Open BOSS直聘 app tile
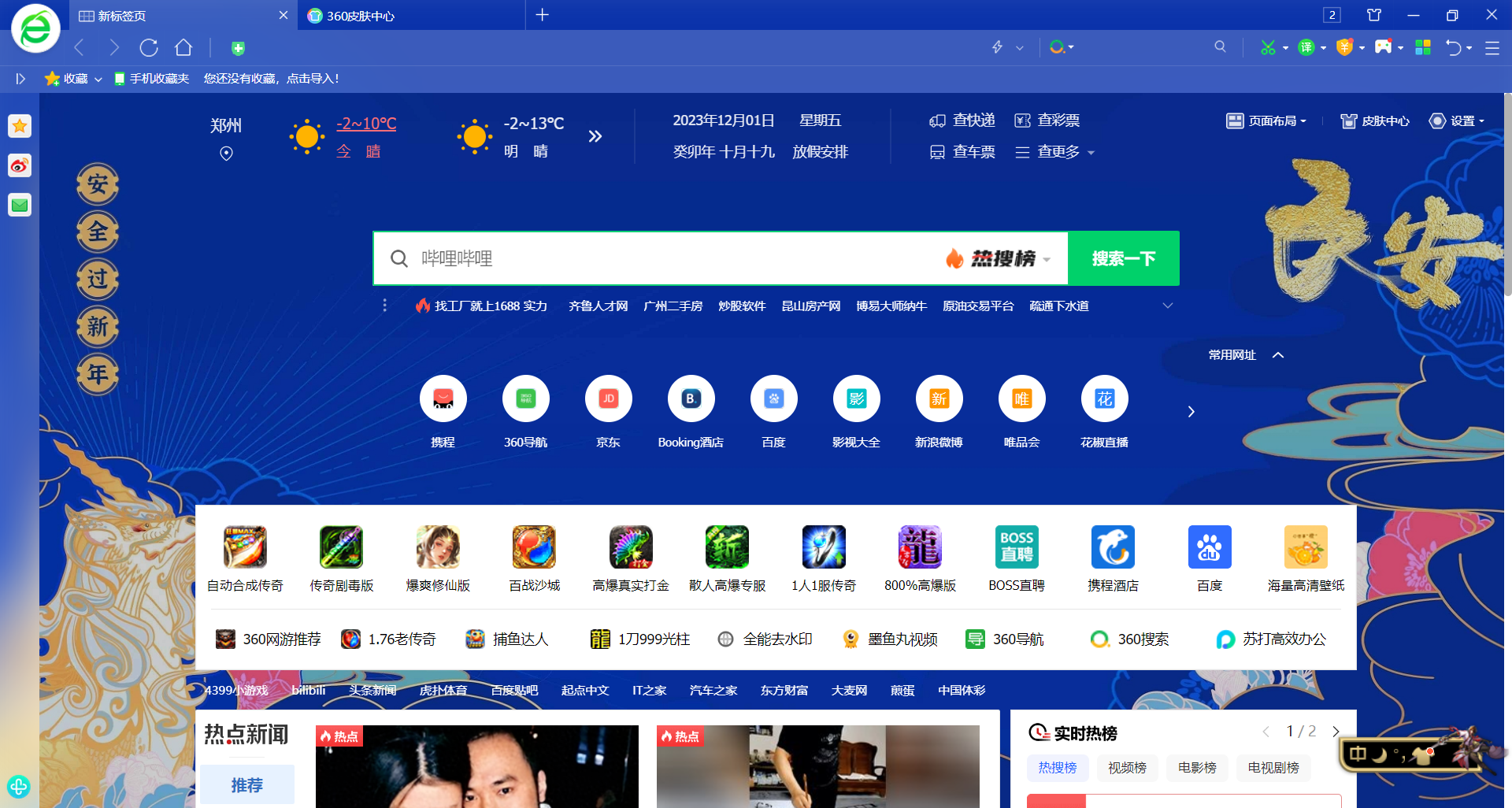 coord(1017,547)
